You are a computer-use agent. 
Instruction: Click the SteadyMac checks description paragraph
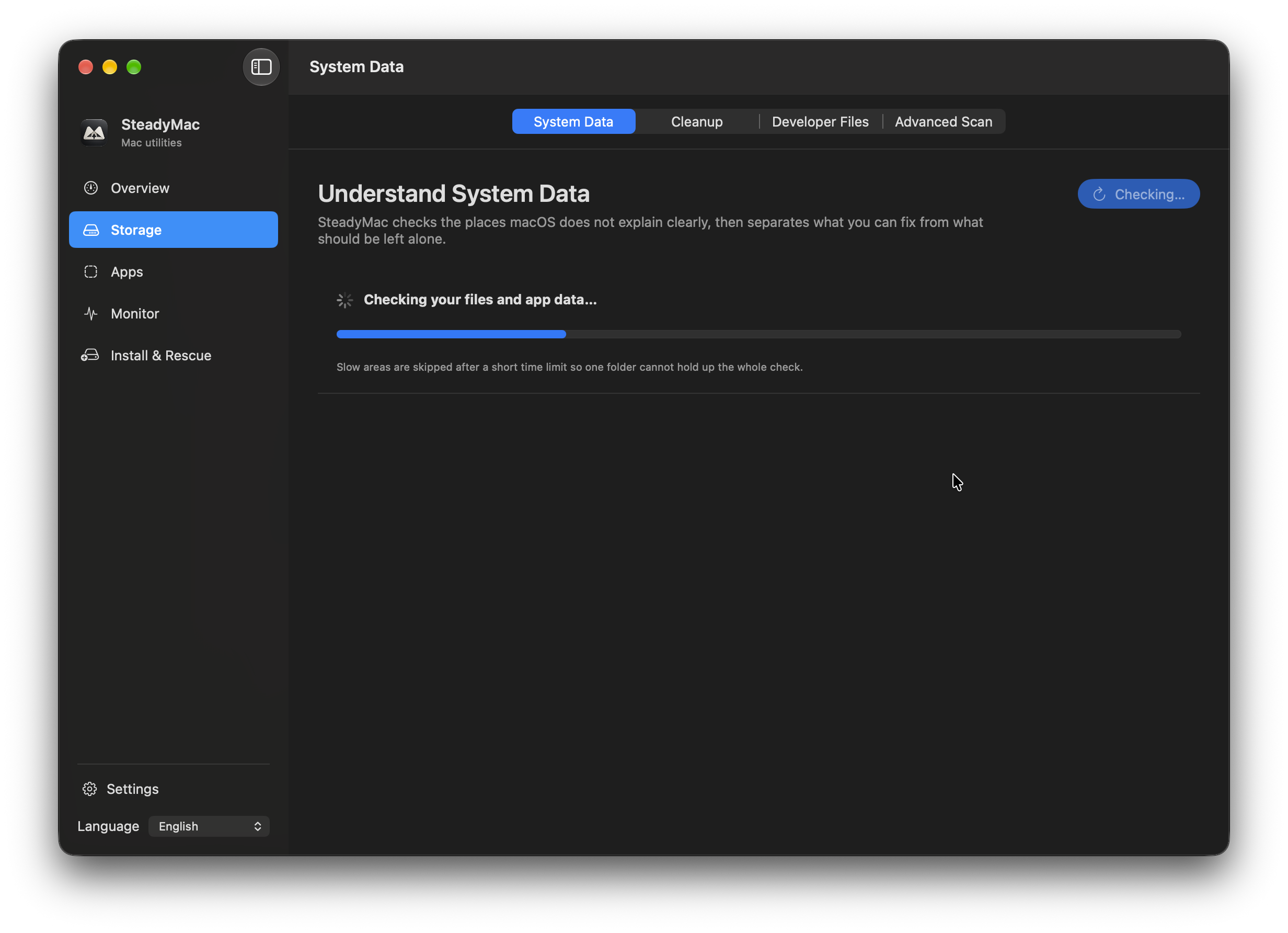tap(650, 231)
